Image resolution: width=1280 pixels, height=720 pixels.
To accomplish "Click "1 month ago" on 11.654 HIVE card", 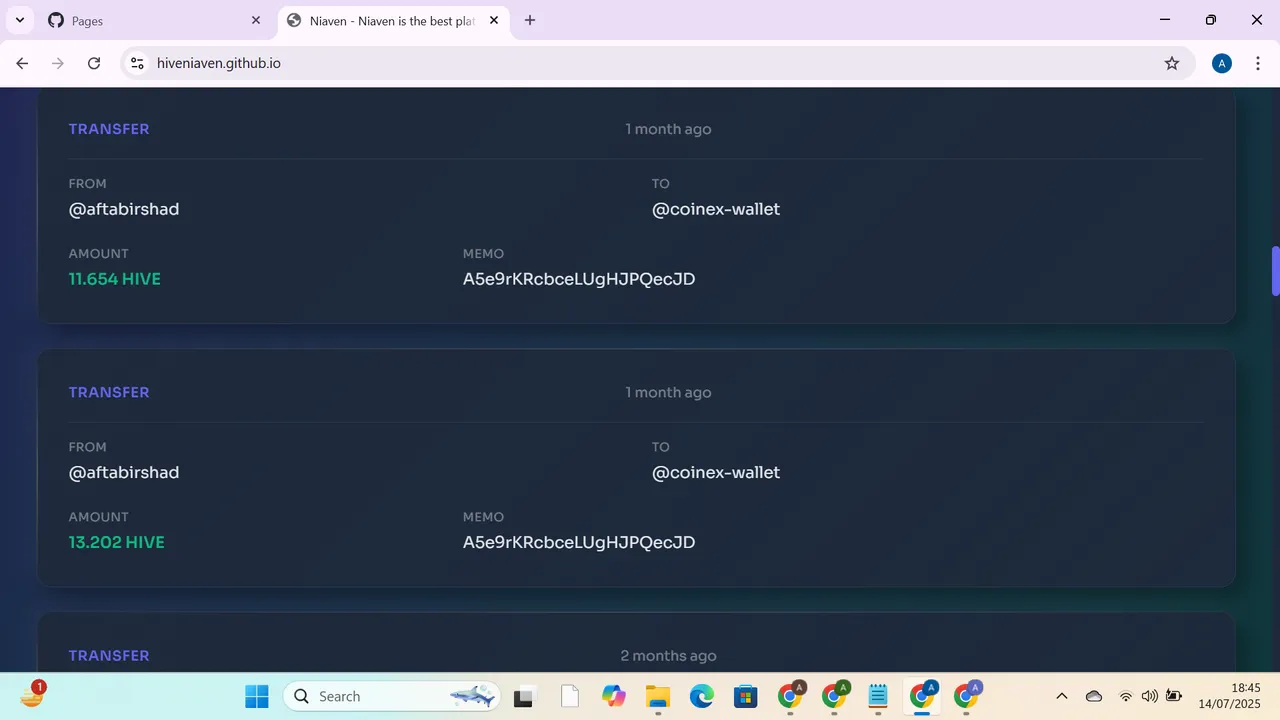I will 668,129.
